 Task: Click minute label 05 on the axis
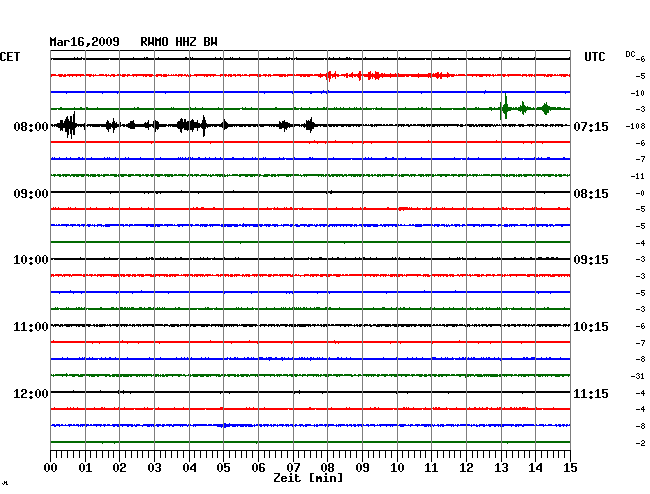[x=223, y=467]
